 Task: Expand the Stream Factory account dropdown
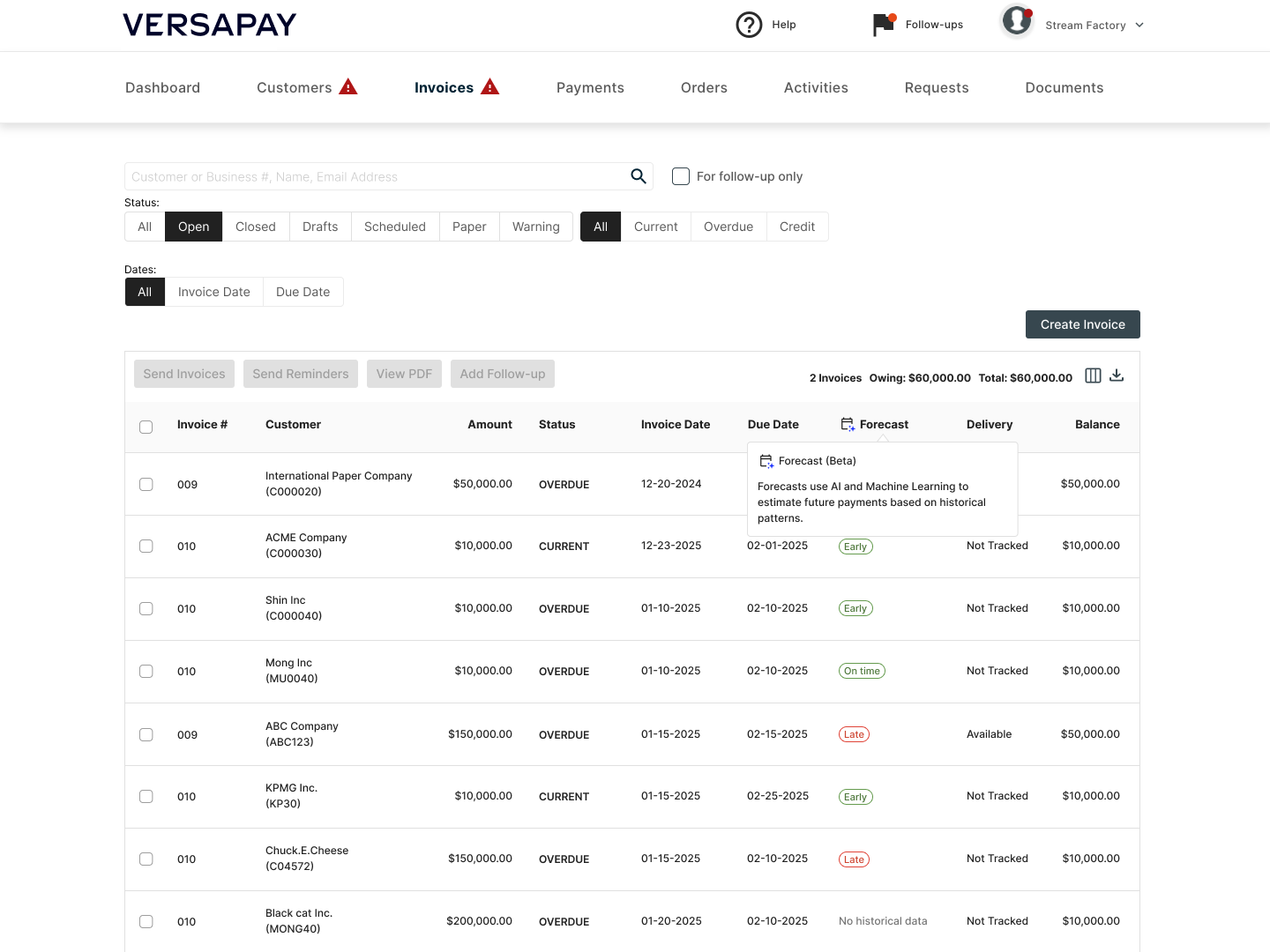tap(1139, 26)
